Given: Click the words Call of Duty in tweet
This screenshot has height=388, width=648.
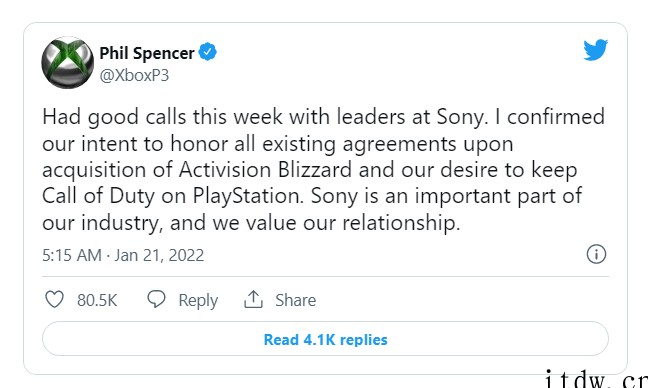Looking at the screenshot, I should (98, 196).
